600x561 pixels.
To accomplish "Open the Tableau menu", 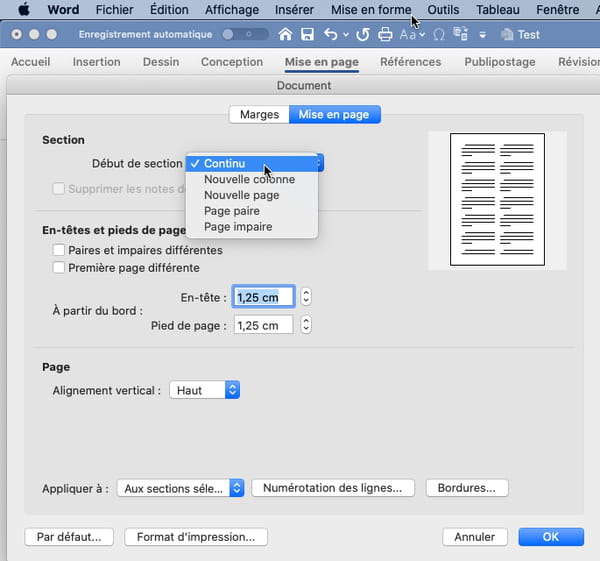I will click(497, 10).
